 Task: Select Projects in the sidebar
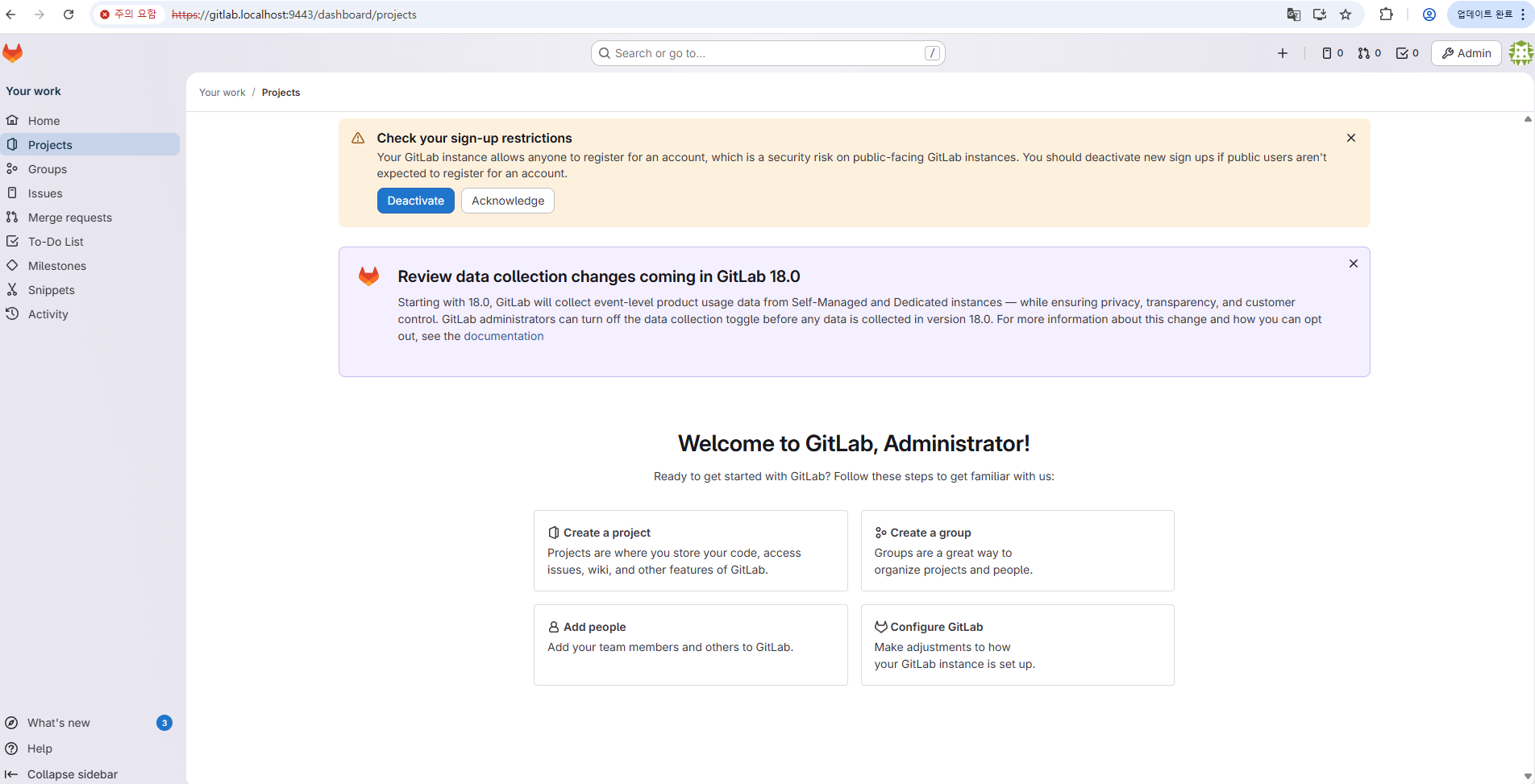click(x=90, y=145)
